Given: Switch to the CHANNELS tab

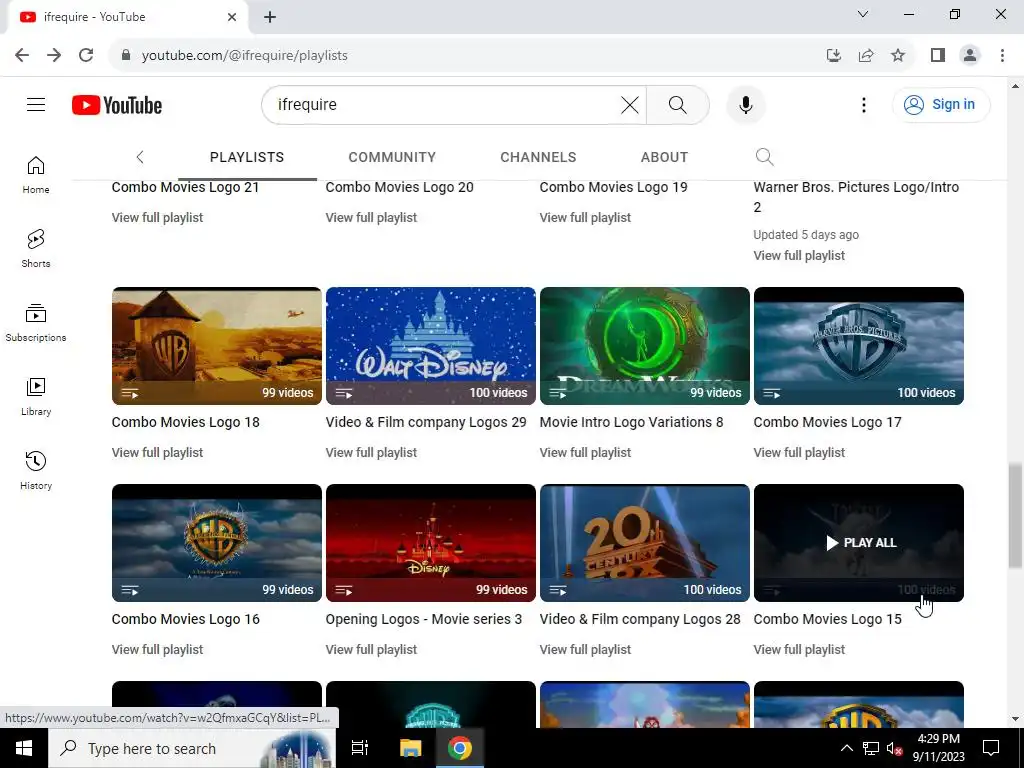Looking at the screenshot, I should pyautogui.click(x=538, y=157).
